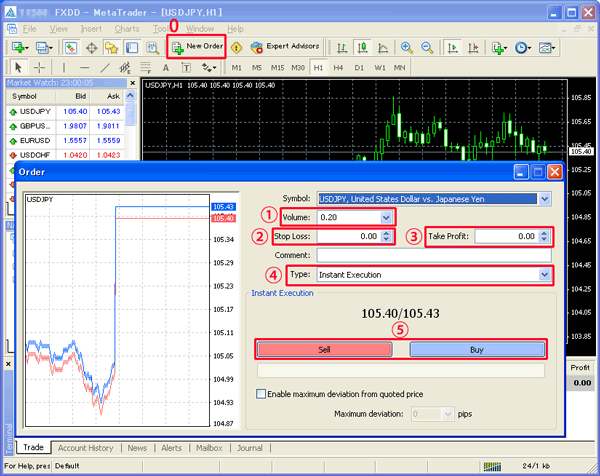Select the text 'A' tool

166,68
